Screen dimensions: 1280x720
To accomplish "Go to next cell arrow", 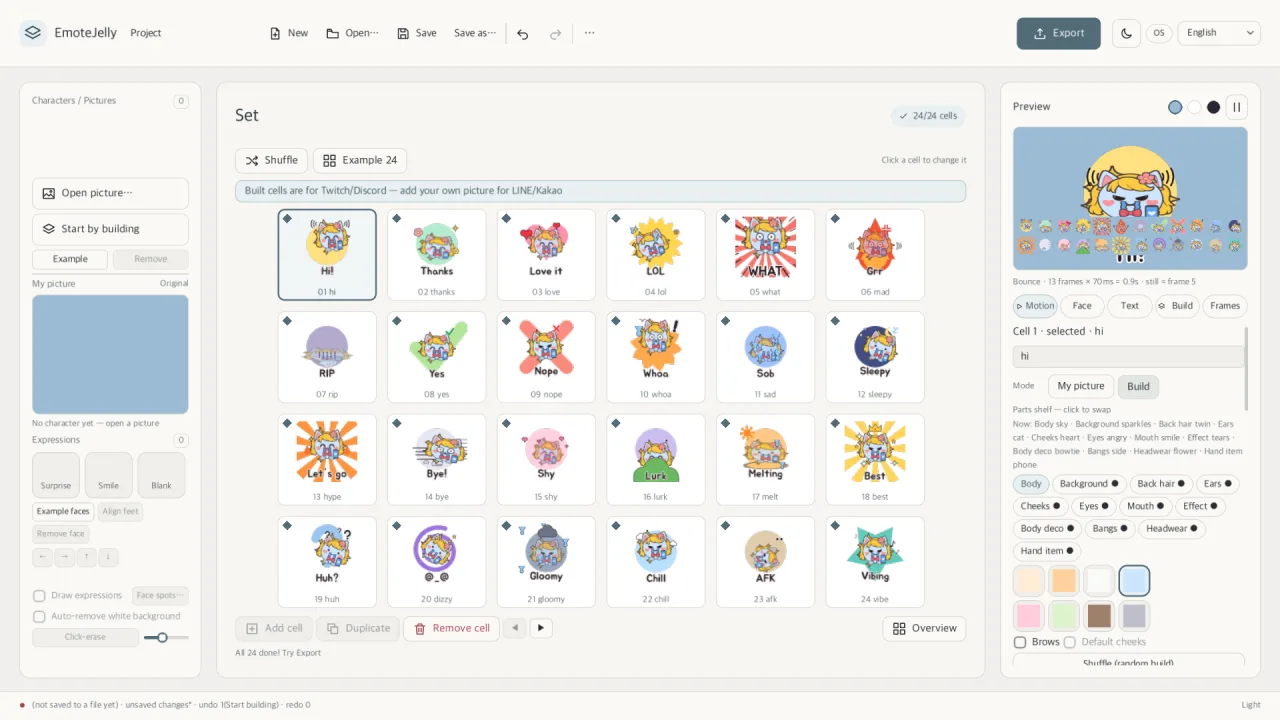I will (x=541, y=628).
